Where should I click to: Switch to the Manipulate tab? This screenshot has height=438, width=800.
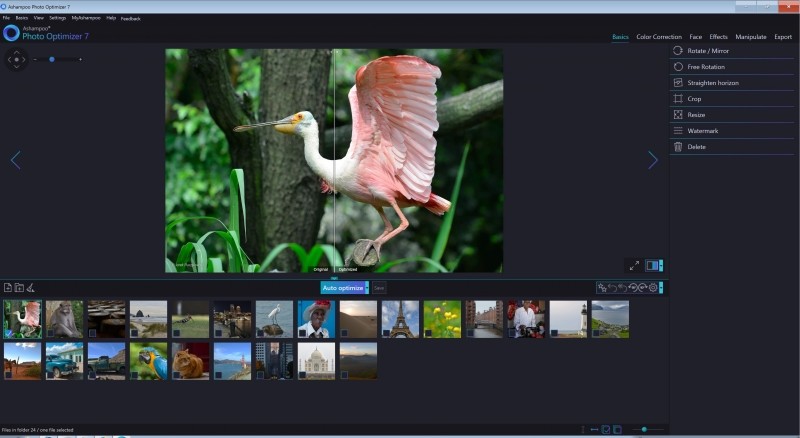pyautogui.click(x=751, y=37)
